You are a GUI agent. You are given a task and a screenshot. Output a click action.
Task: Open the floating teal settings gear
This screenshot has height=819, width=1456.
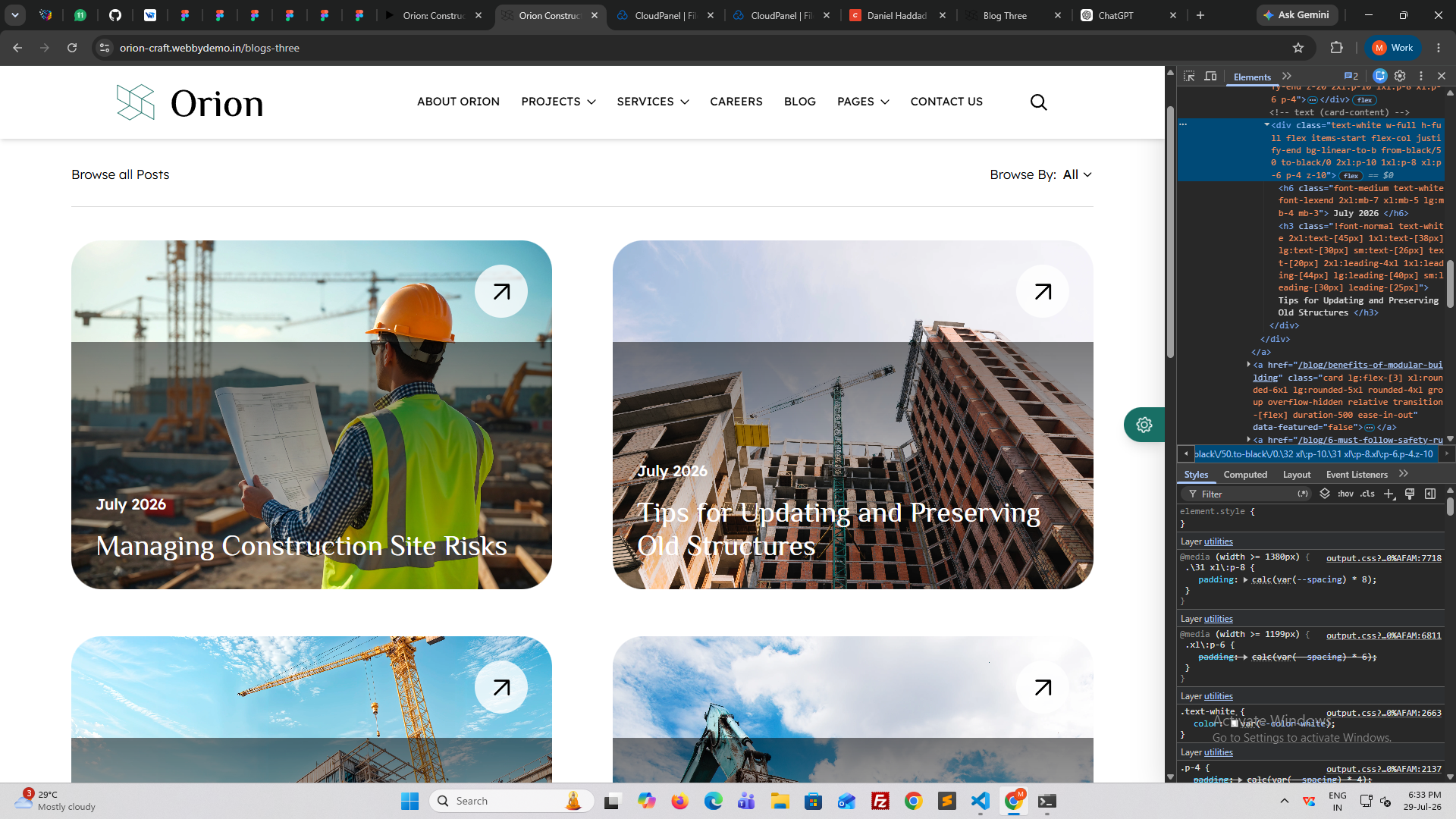coord(1144,425)
